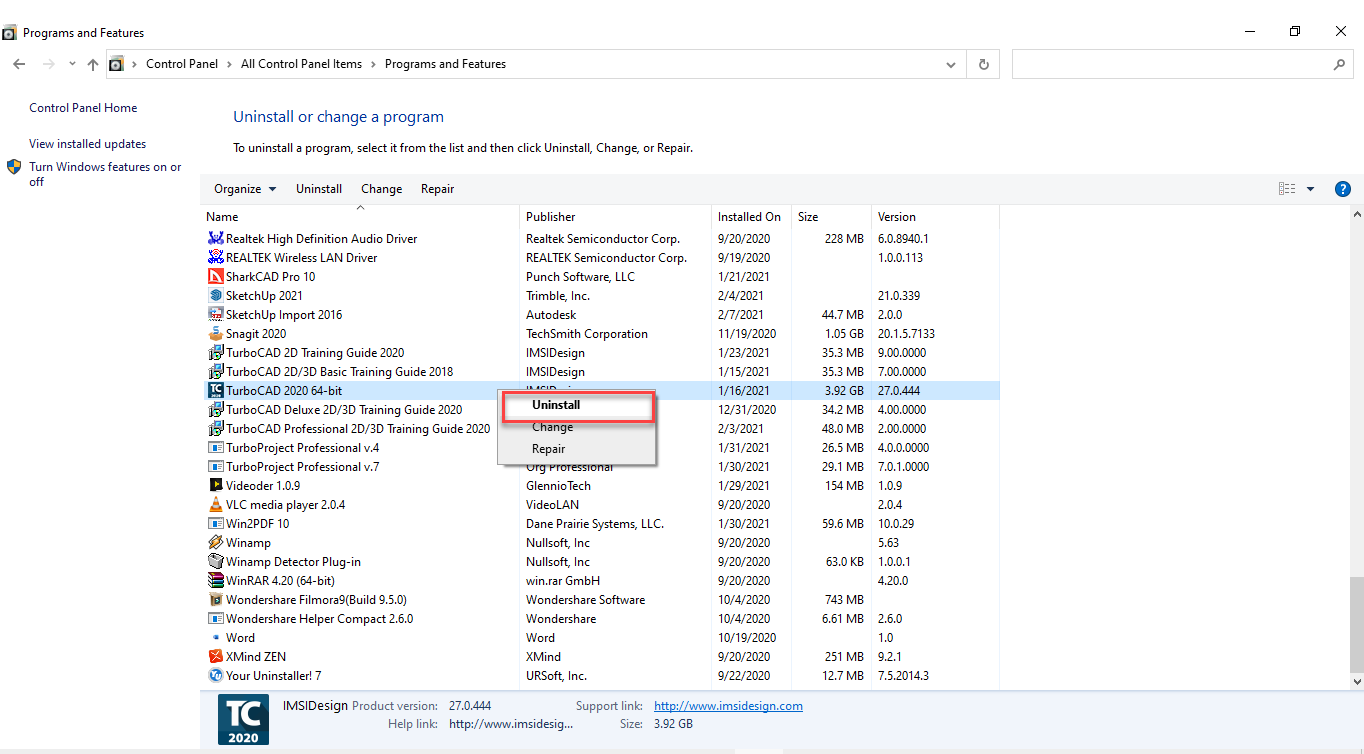Click the TurboProject Professional v.7 icon
Viewport: 1364px width, 754px height.
215,467
